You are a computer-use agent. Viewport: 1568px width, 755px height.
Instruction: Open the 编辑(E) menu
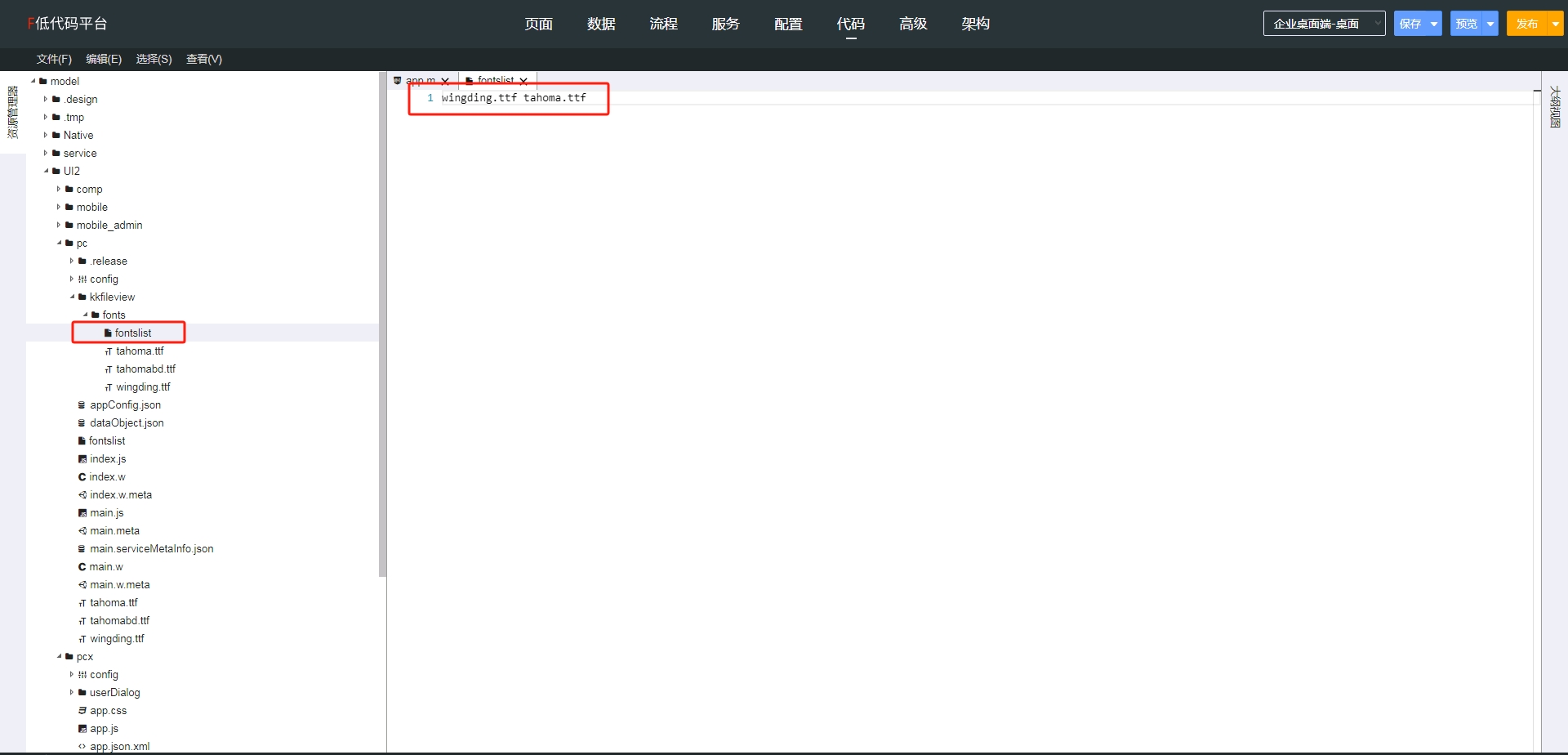(x=104, y=59)
